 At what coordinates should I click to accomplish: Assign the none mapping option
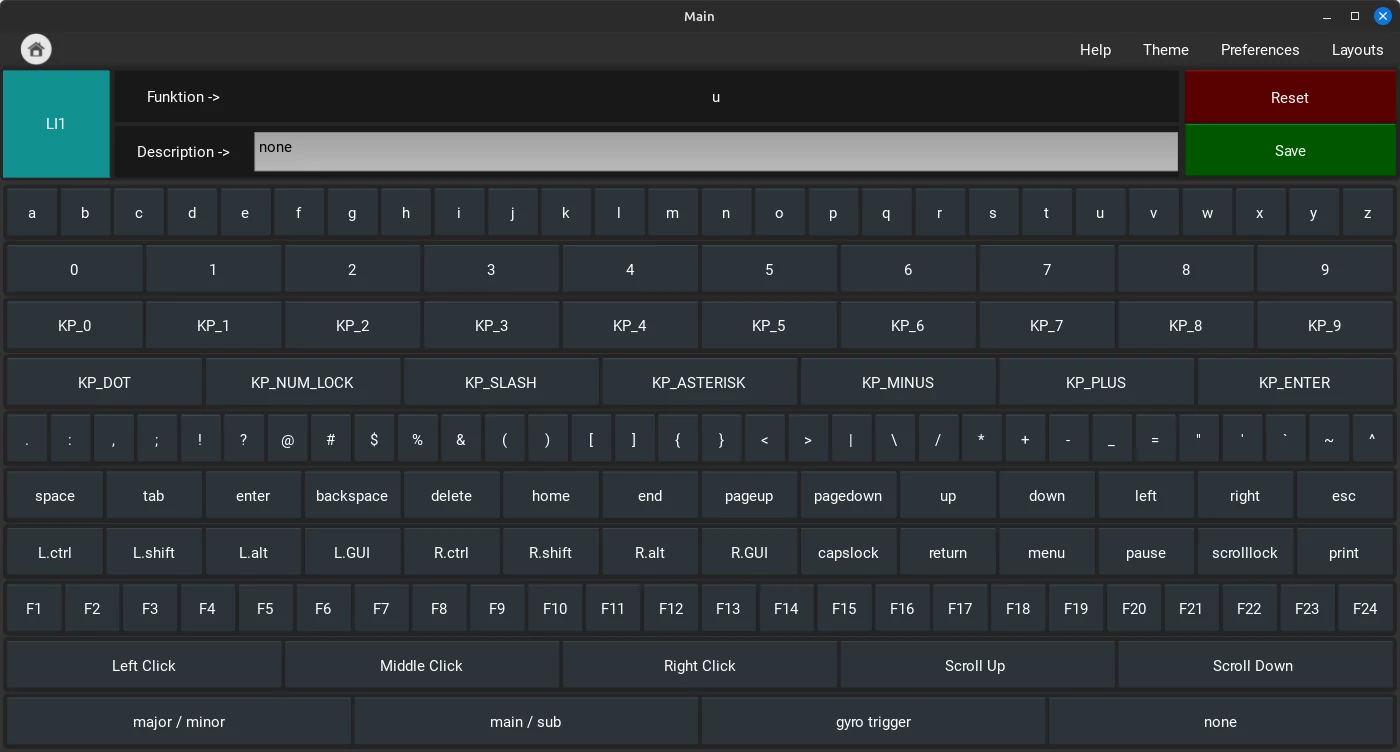(1220, 721)
